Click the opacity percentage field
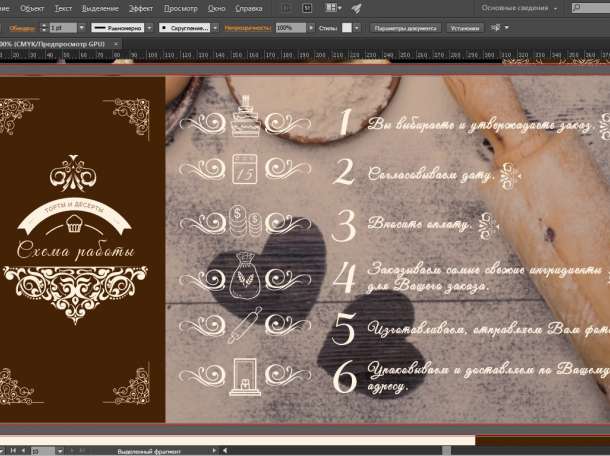 tap(286, 27)
